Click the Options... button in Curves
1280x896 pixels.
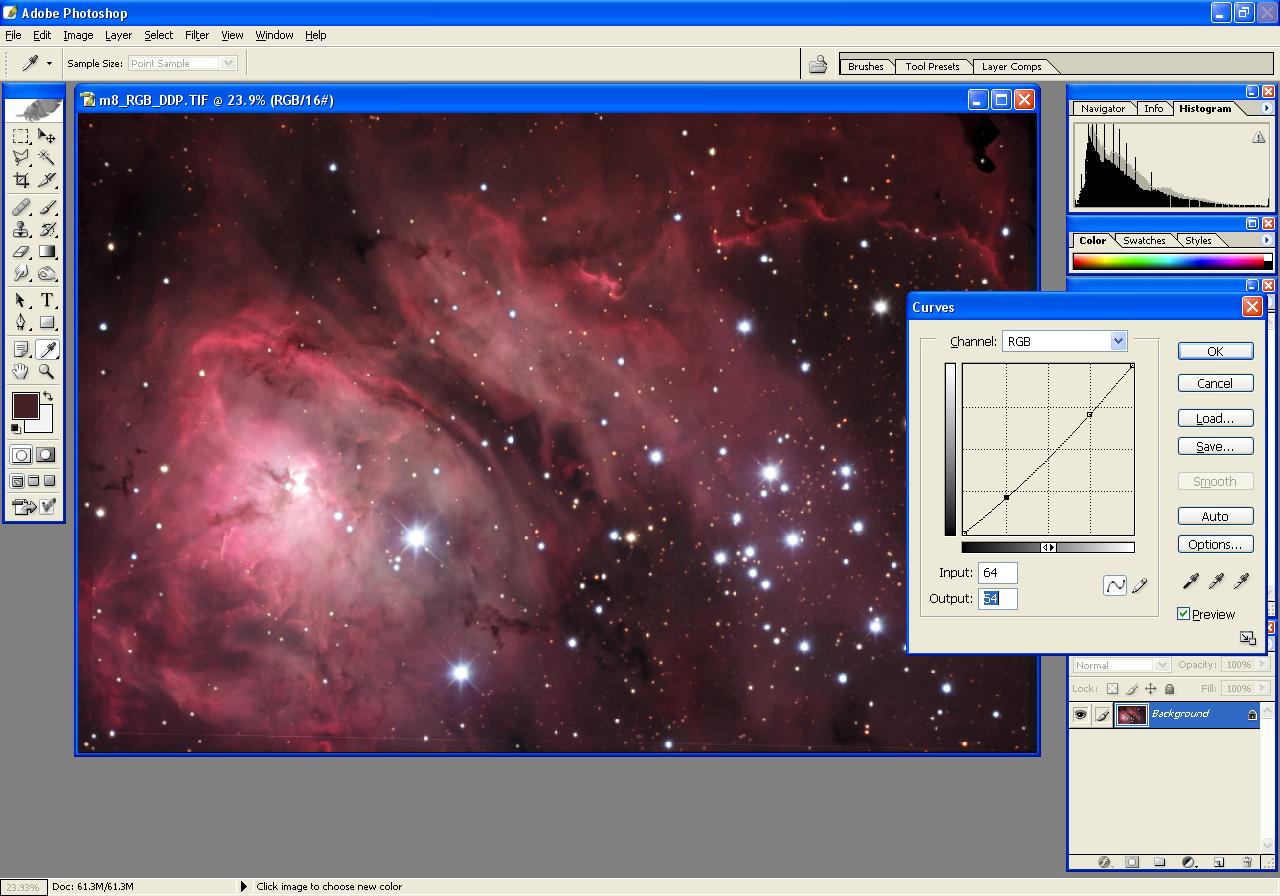point(1215,545)
